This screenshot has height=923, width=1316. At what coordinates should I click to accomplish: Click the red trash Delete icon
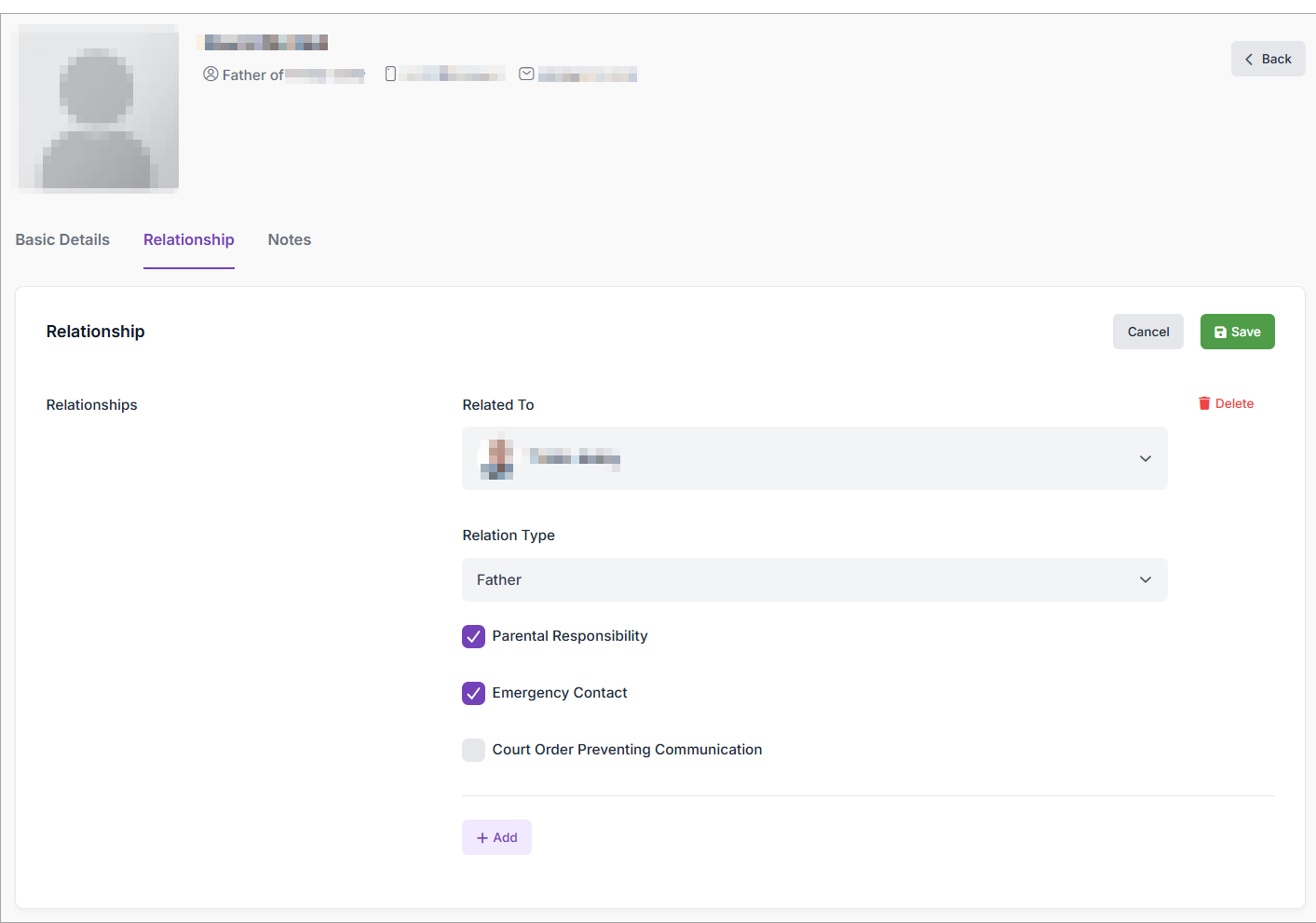(1204, 403)
